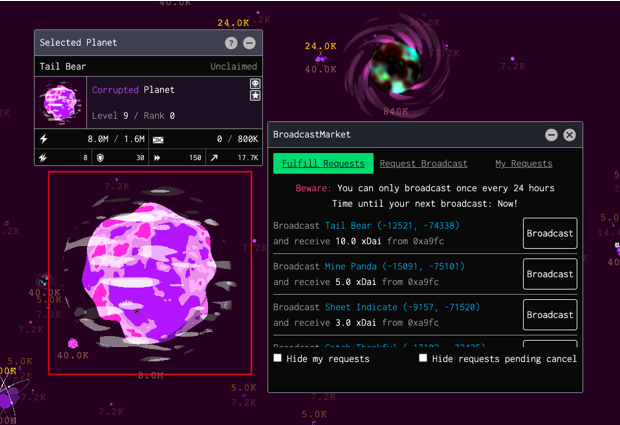Minimize the Selected Planet panel
The image size is (620, 425).
tap(249, 43)
